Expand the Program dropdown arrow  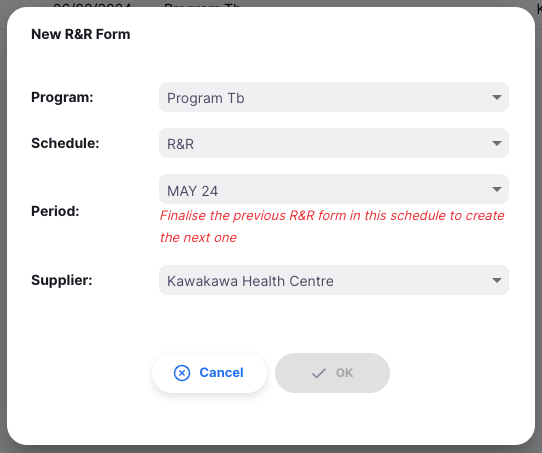coord(497,97)
